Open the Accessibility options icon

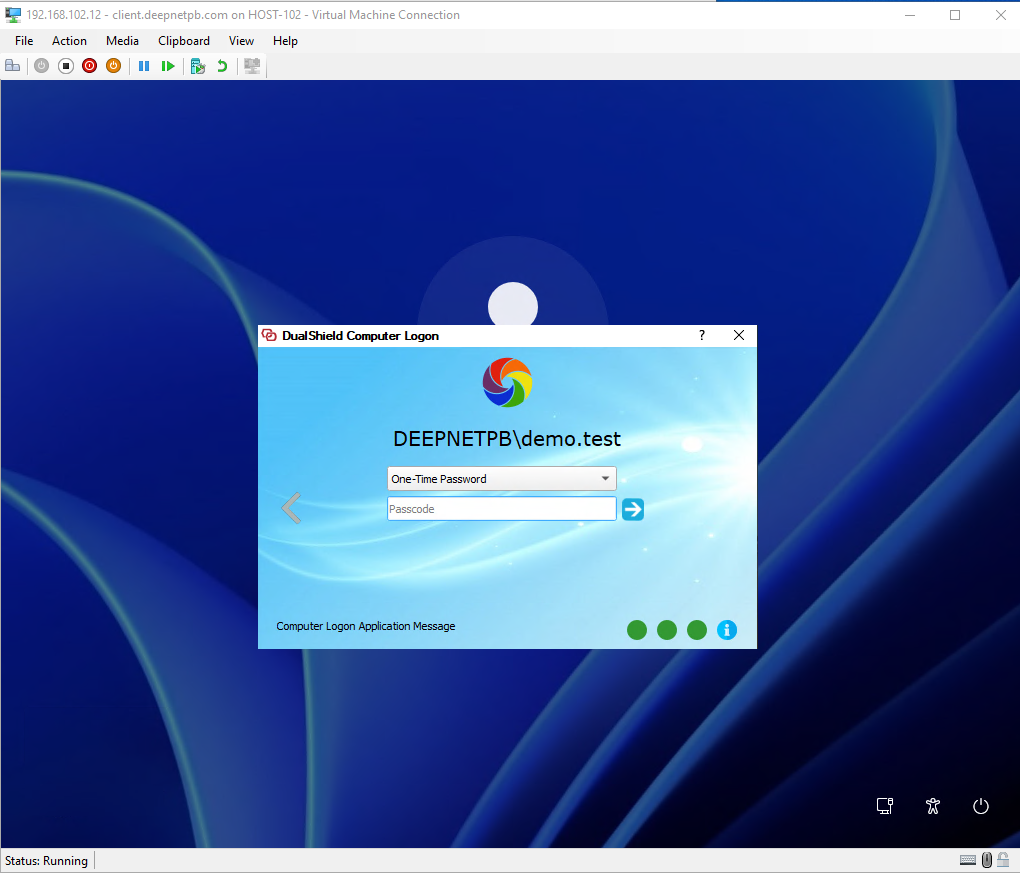pos(933,806)
